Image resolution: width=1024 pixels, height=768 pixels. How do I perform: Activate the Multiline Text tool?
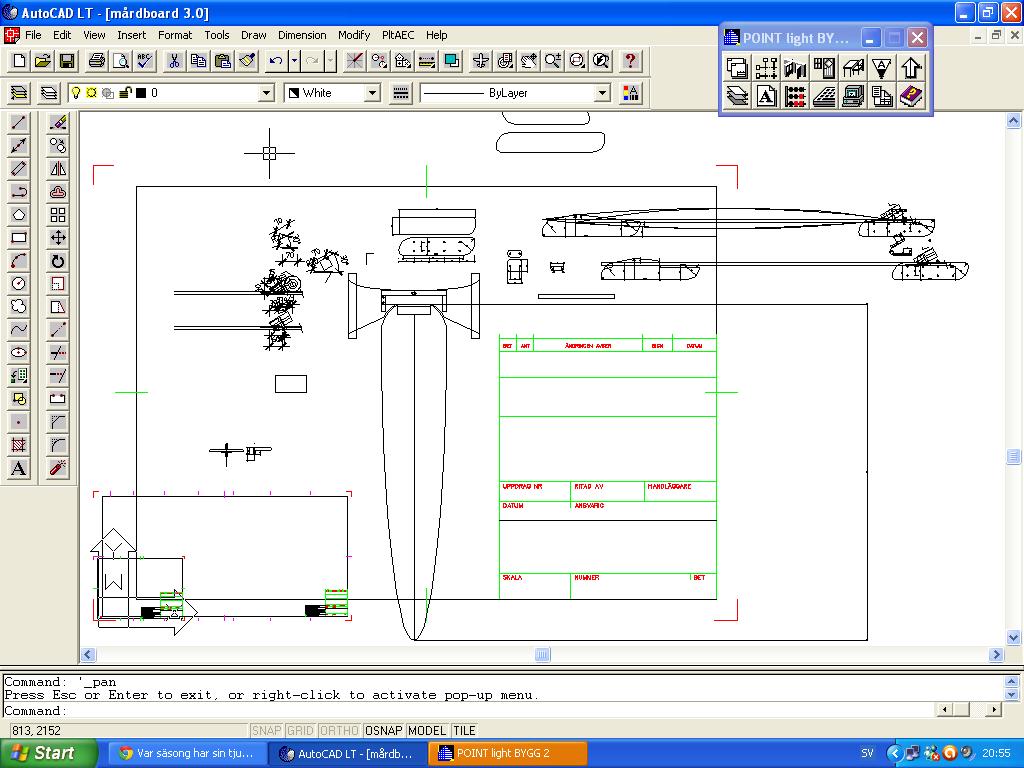pyautogui.click(x=18, y=468)
